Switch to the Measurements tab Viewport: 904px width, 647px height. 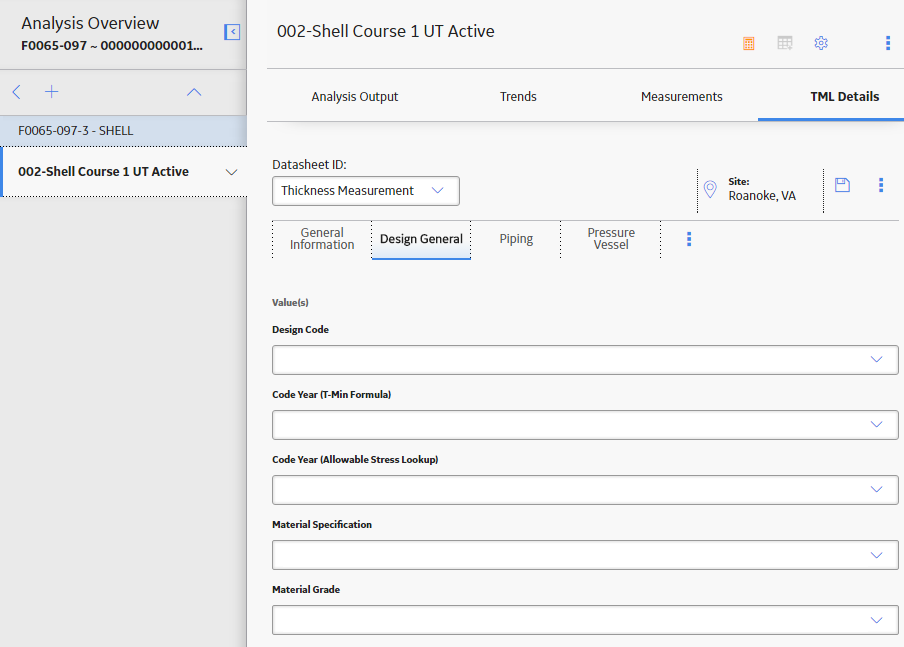[681, 96]
